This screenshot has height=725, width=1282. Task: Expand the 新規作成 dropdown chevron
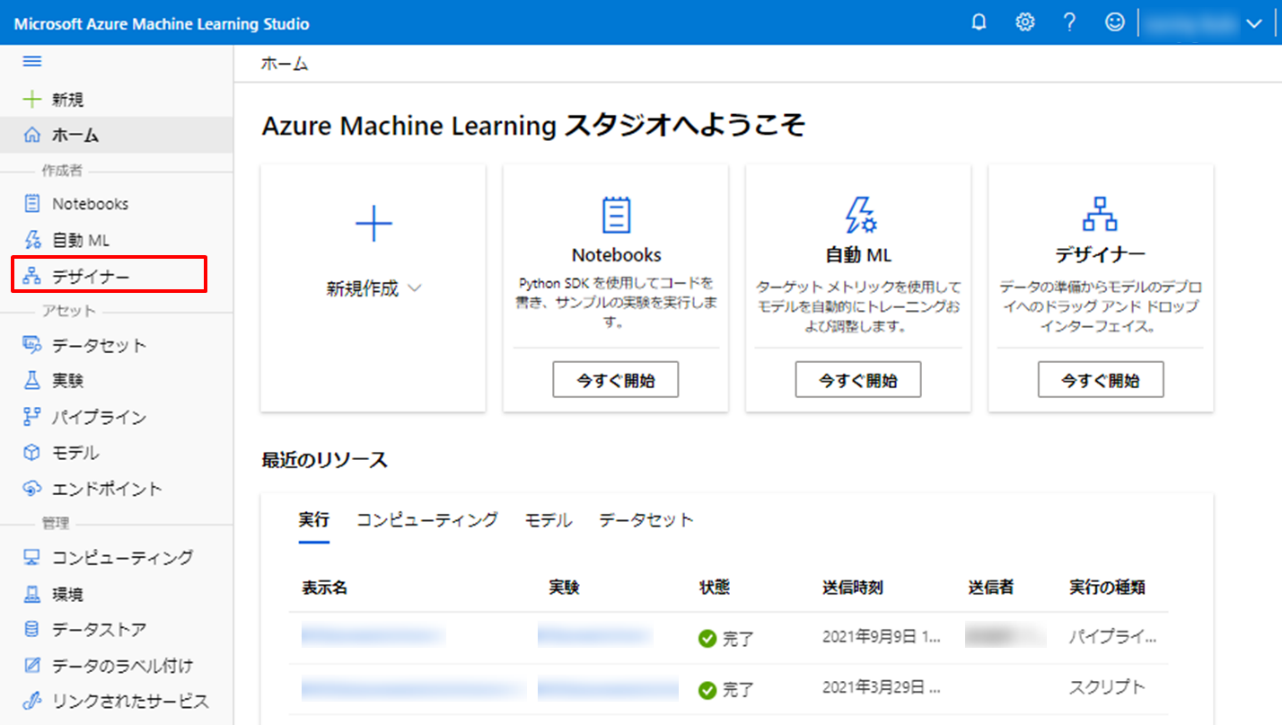pos(414,289)
